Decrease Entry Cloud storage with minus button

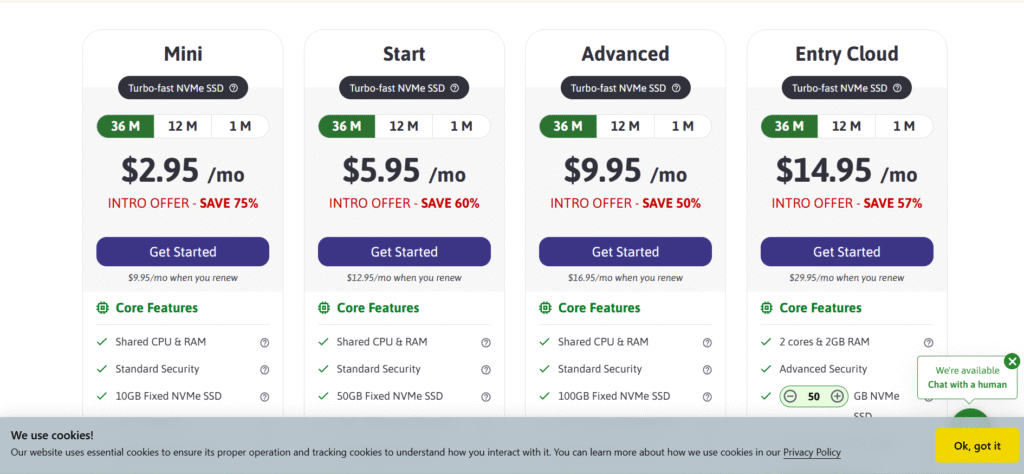790,396
